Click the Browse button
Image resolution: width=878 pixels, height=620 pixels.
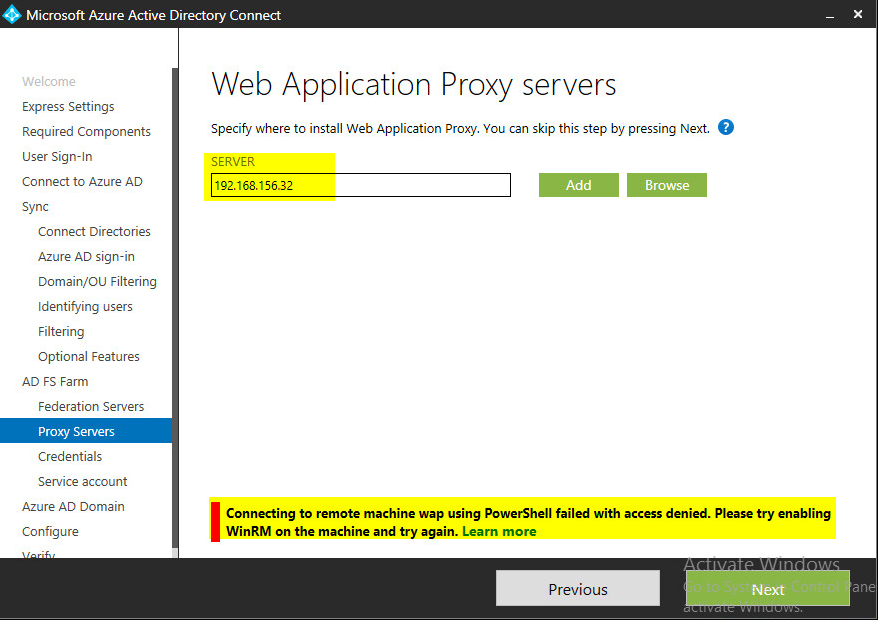point(666,185)
